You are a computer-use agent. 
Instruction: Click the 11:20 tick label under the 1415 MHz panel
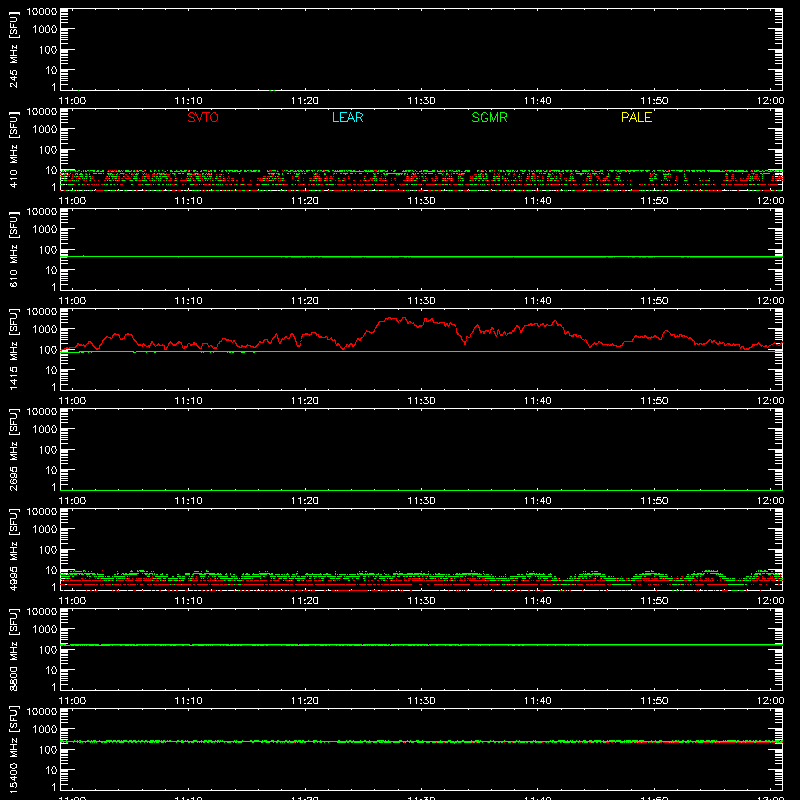tap(305, 401)
